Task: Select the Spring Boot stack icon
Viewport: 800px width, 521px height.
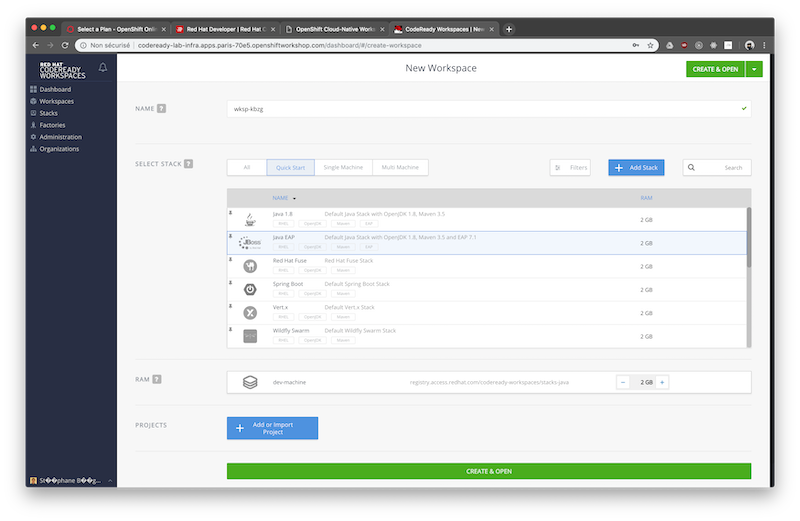Action: pos(250,289)
